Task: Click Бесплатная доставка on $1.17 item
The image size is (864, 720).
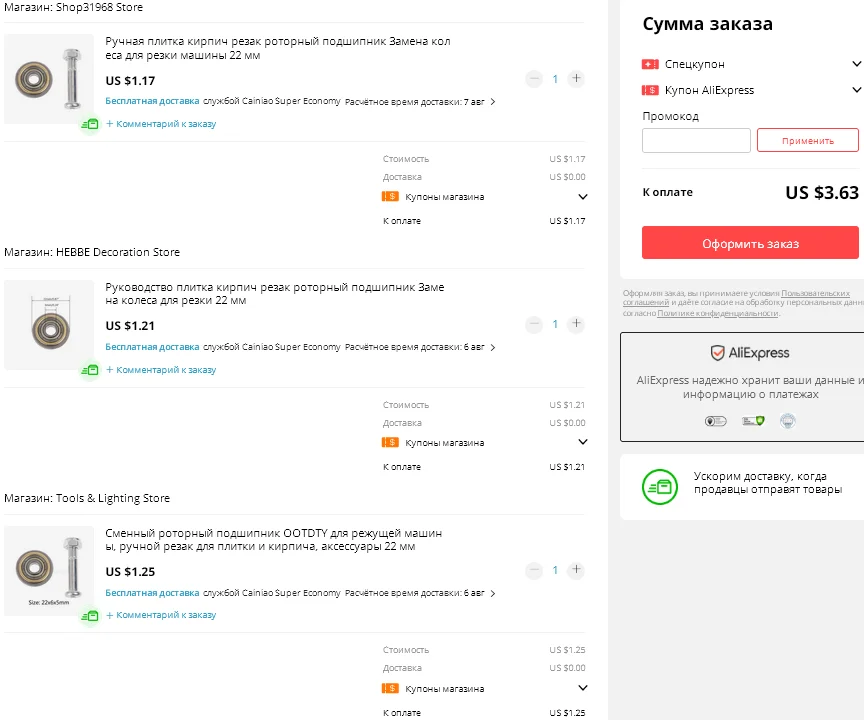Action: point(152,101)
